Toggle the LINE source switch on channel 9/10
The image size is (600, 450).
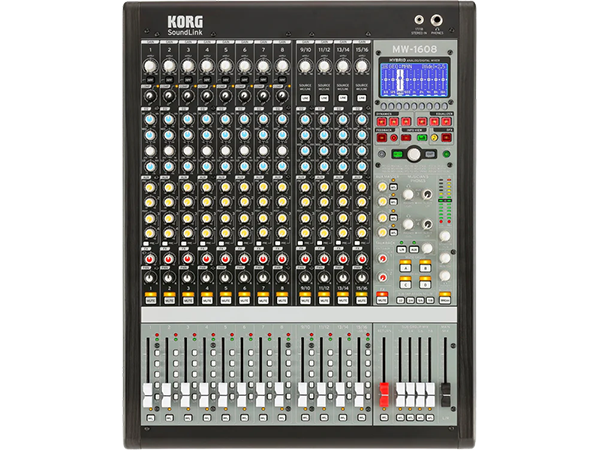coord(305,98)
